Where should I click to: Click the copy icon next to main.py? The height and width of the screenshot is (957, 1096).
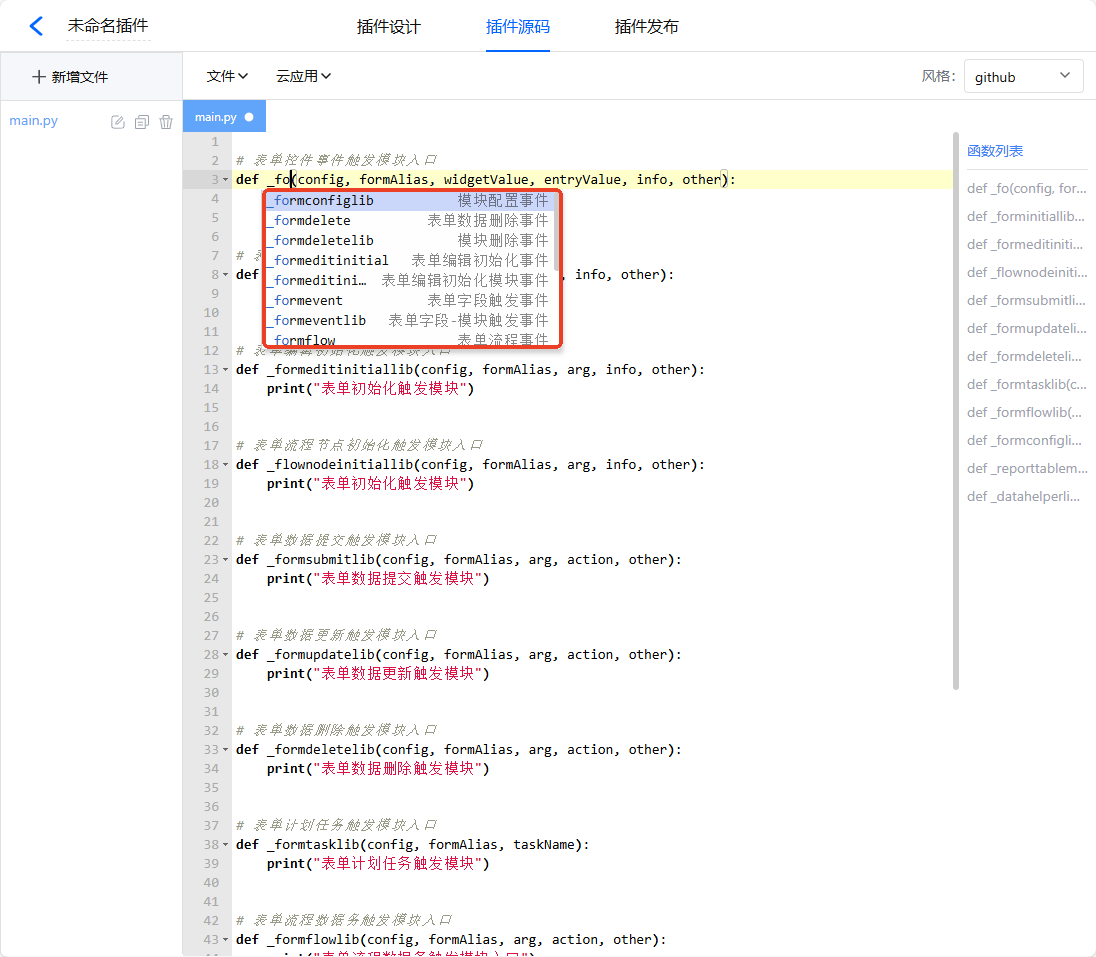[x=142, y=122]
